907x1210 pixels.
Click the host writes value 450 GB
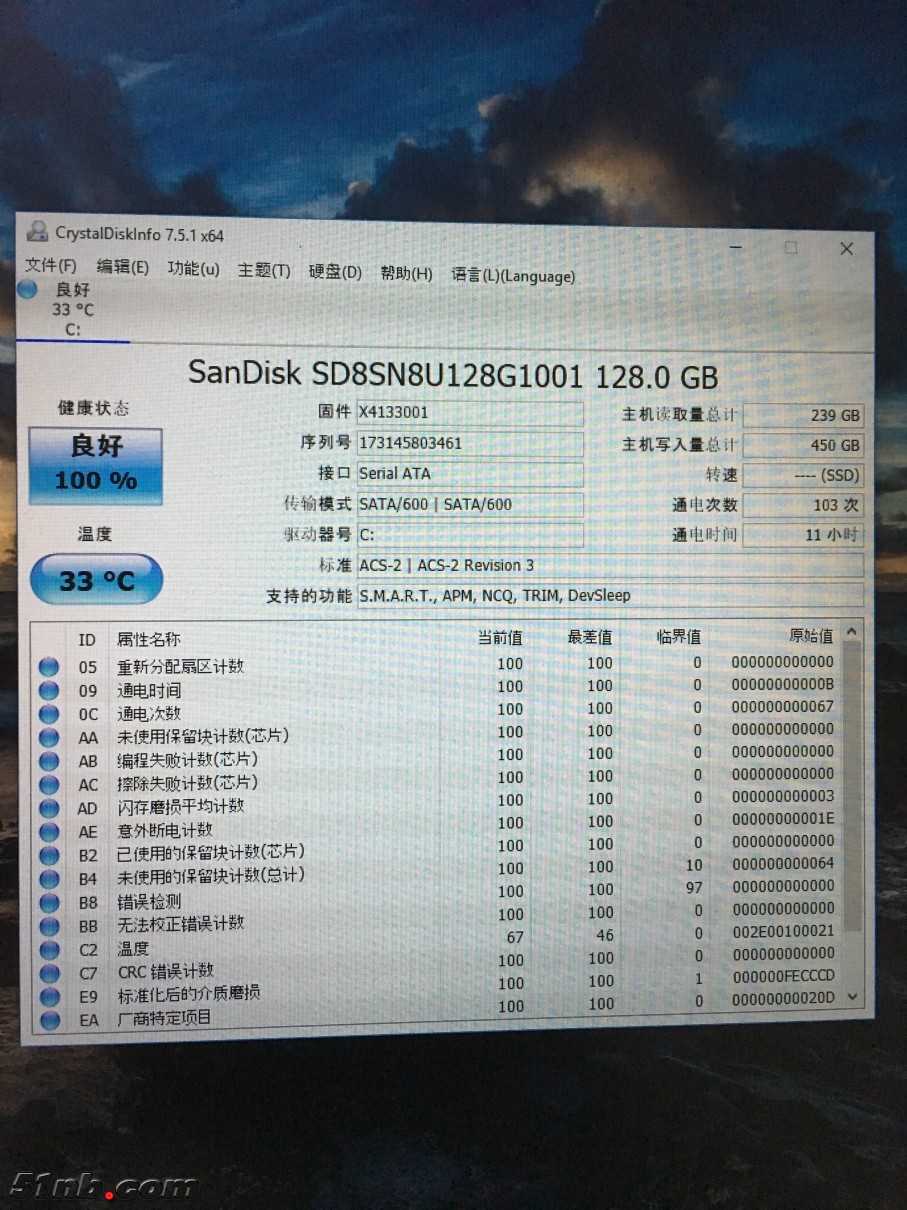point(803,445)
